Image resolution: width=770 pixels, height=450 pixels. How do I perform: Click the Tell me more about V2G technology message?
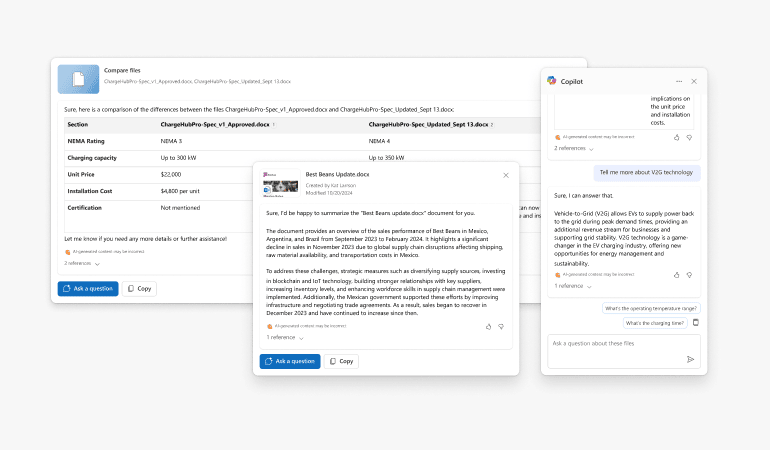pyautogui.click(x=646, y=172)
